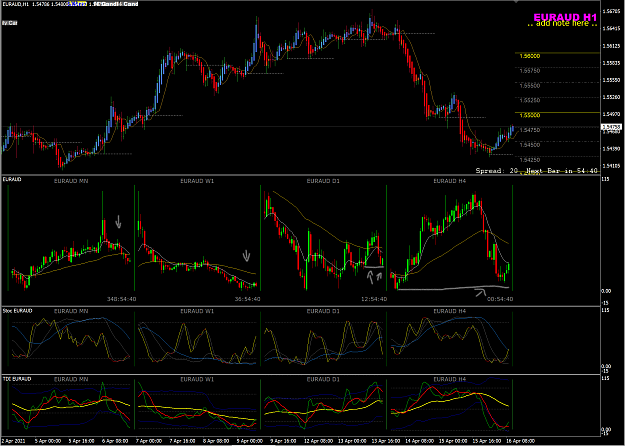Image resolution: width=625 pixels, height=446 pixels.
Task: Click the EURAUD H4 label above mini price chart
Action: click(x=450, y=181)
